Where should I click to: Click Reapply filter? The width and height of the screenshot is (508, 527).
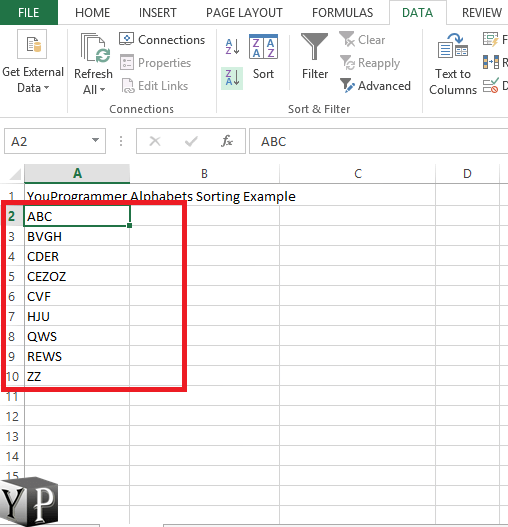(x=370, y=63)
